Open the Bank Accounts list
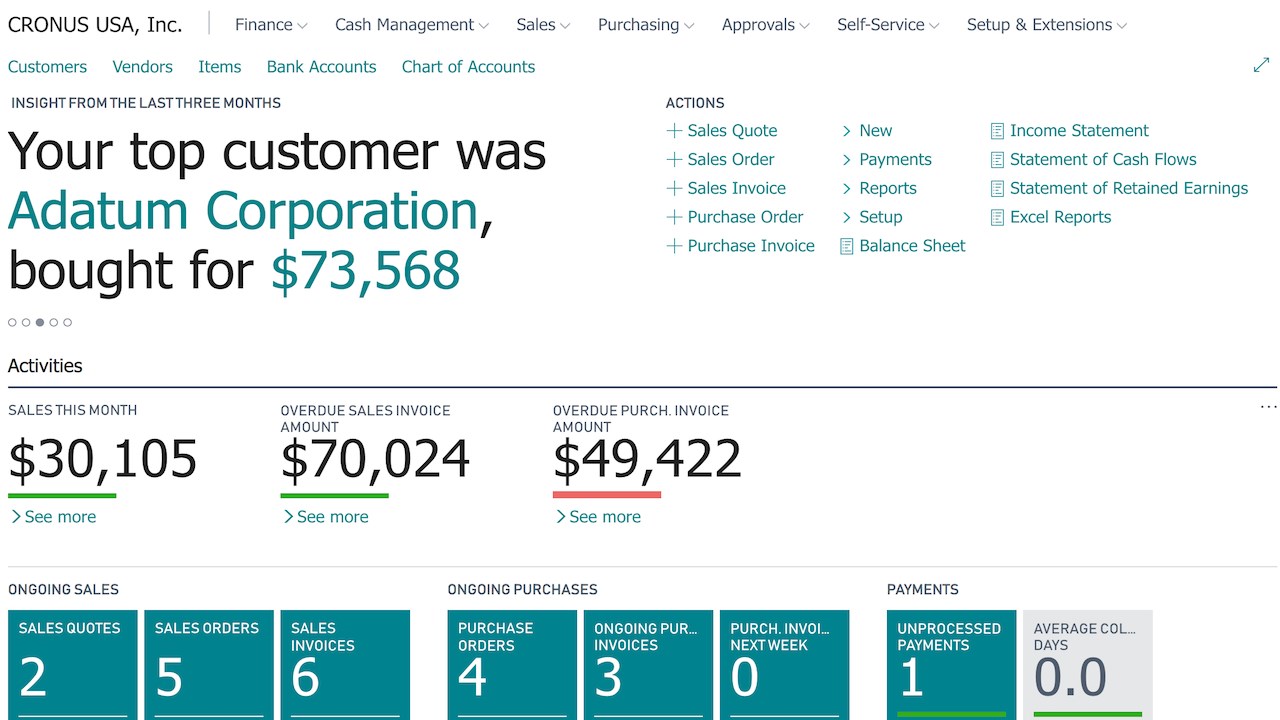Image resolution: width=1280 pixels, height=720 pixels. (321, 67)
